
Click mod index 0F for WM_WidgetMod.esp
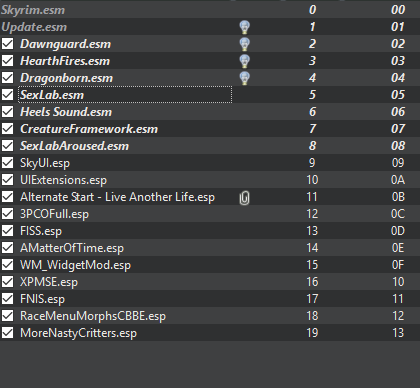(398, 265)
